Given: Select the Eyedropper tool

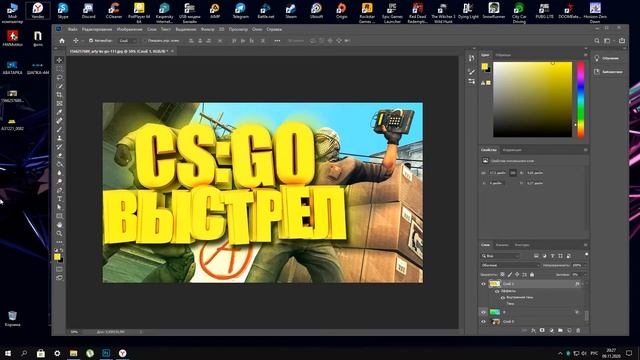Looking at the screenshot, I should (x=59, y=112).
